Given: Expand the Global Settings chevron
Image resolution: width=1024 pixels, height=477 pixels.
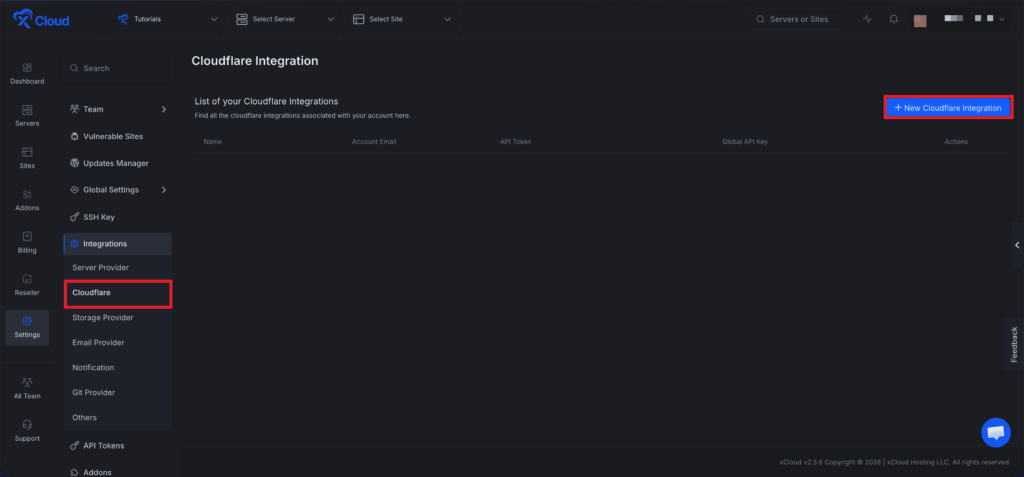Looking at the screenshot, I should (x=164, y=190).
